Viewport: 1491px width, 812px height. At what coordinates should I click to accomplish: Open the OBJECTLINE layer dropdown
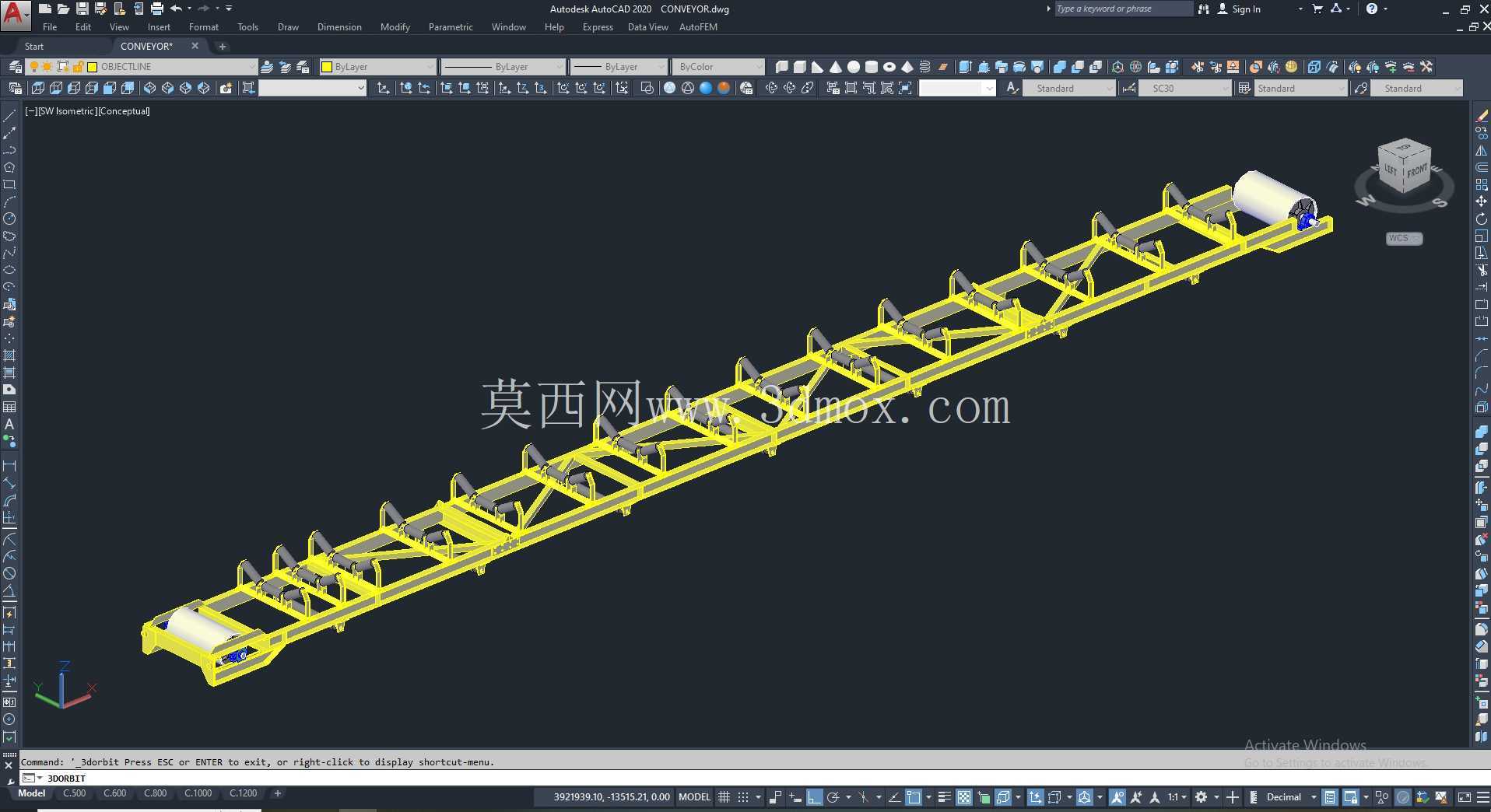click(x=141, y=67)
